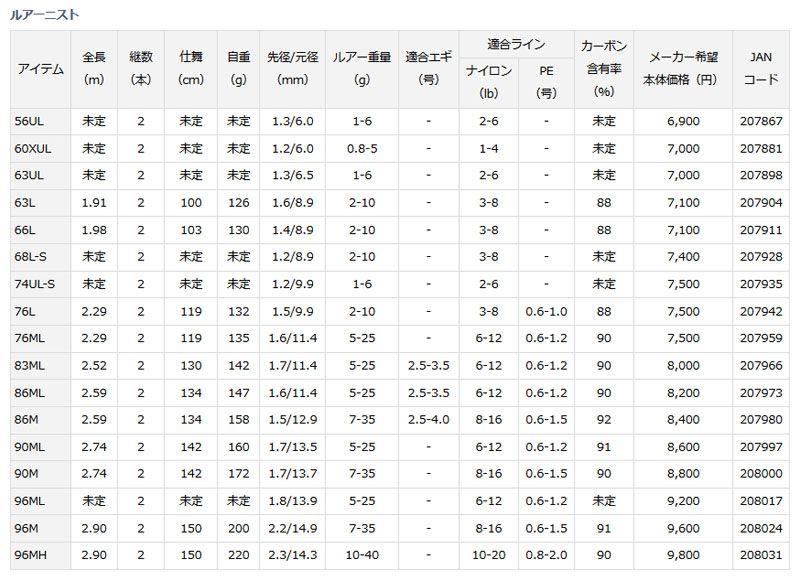Click the 適合エギ (号) header

pos(429,69)
